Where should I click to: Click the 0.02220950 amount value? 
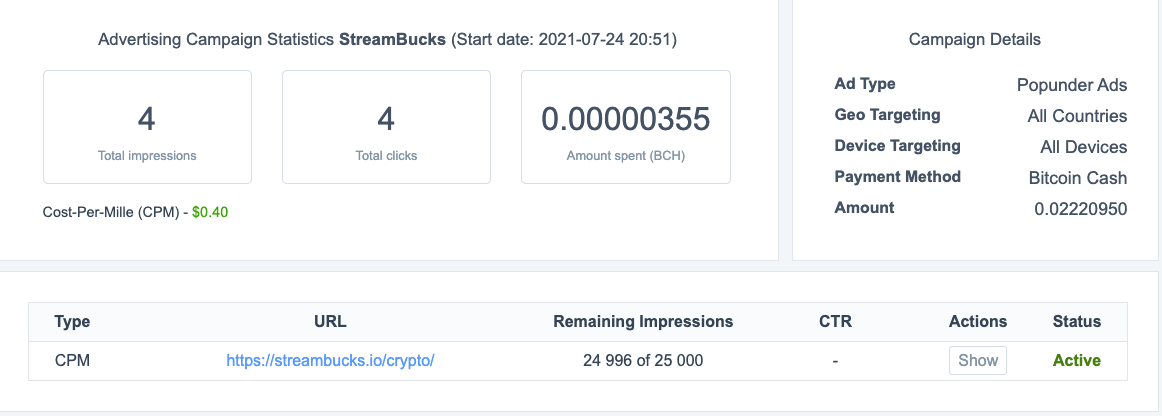[x=1080, y=209]
